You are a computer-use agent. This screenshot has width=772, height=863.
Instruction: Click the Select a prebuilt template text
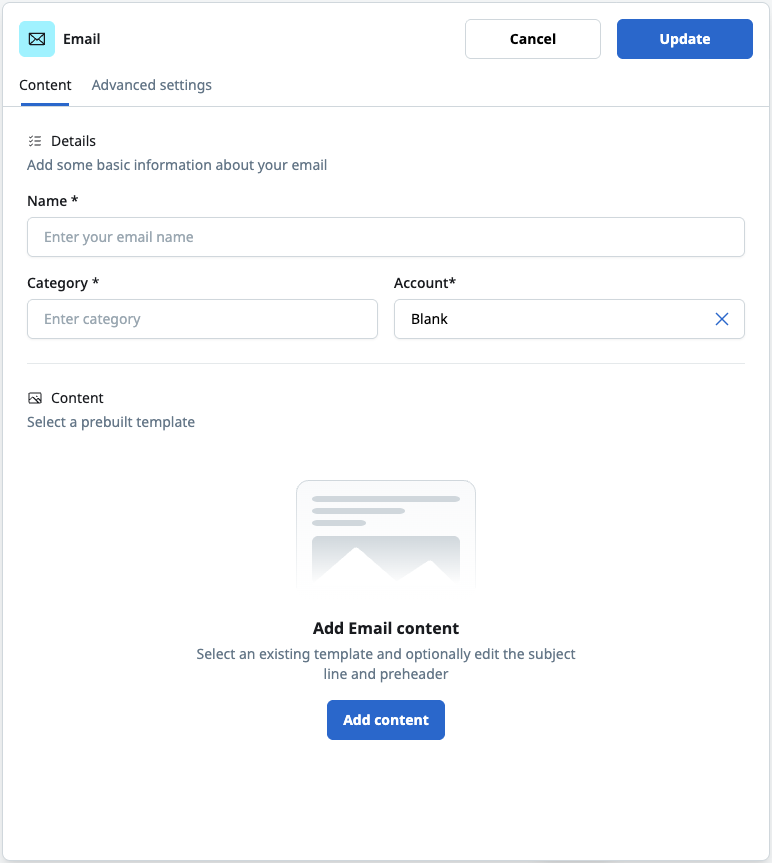(111, 422)
